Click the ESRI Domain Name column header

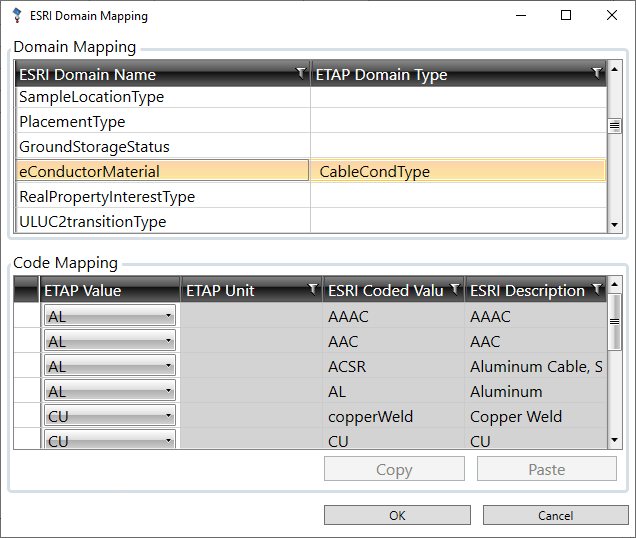pos(163,74)
